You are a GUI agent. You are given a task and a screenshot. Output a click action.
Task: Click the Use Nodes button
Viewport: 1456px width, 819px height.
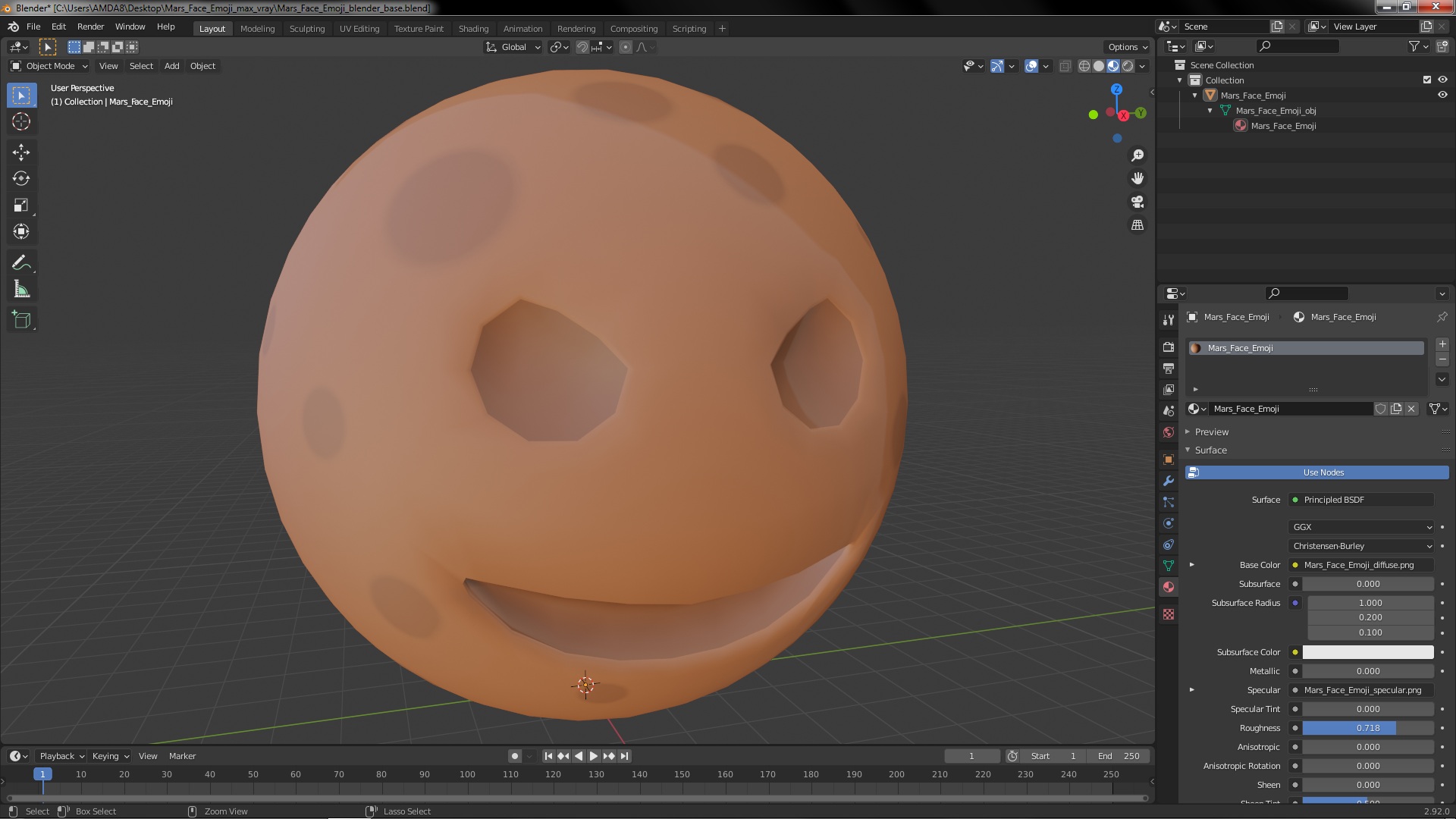pyautogui.click(x=1317, y=472)
